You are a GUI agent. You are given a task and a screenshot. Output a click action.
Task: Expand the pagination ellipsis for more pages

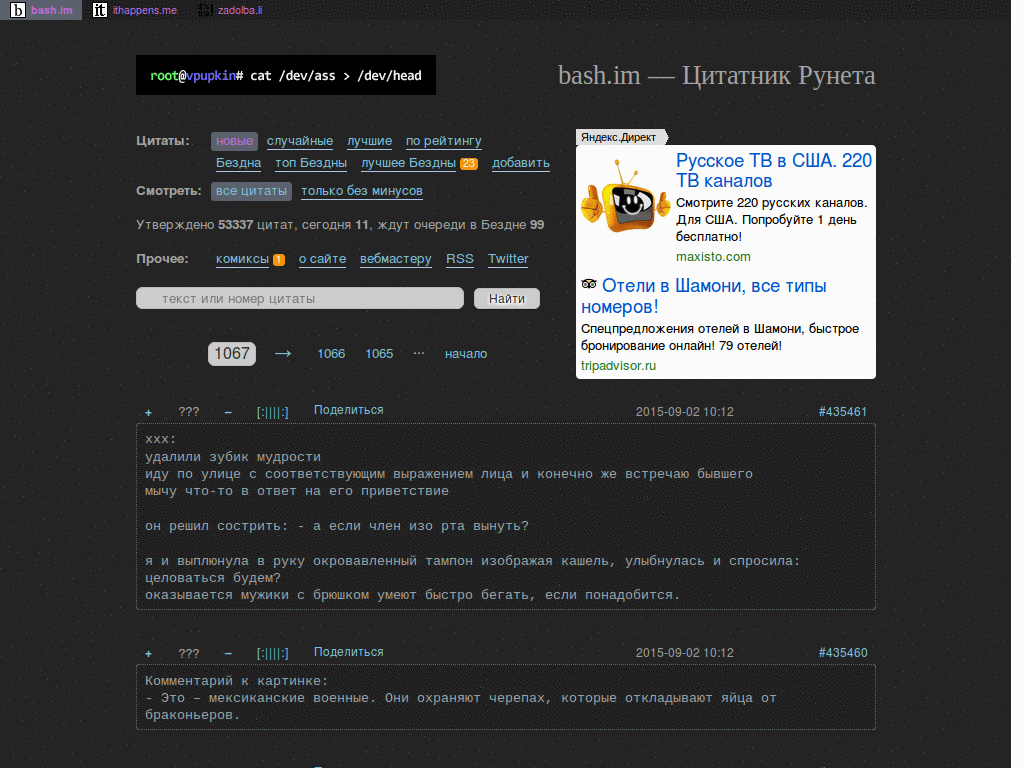point(419,353)
